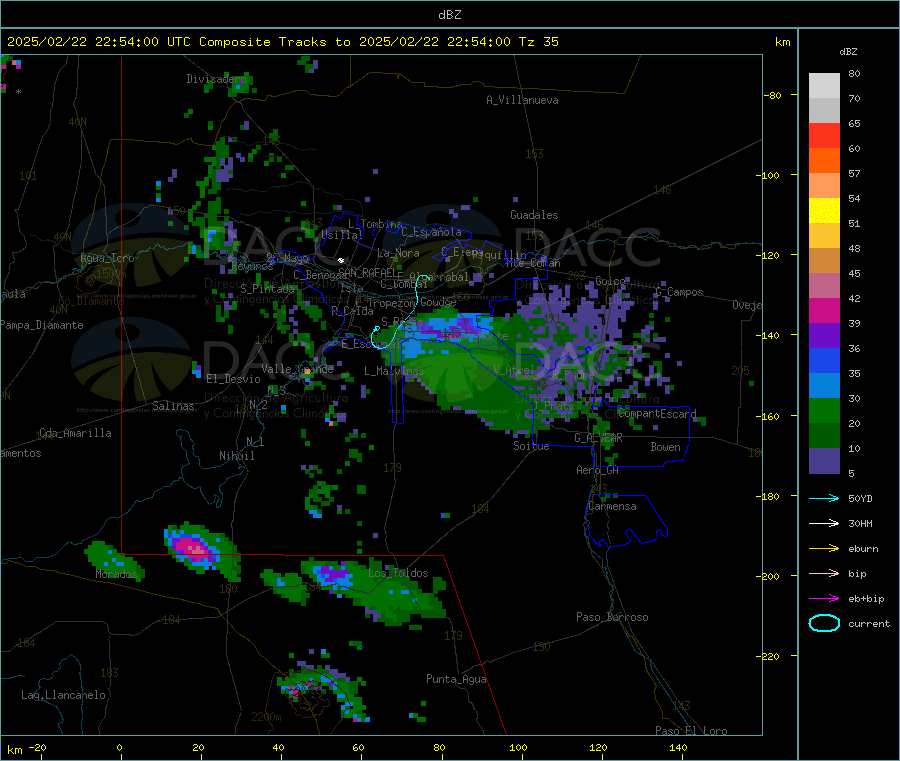The width and height of the screenshot is (900, 761).
Task: Select the 30 dBZ green swatch
Action: click(824, 410)
